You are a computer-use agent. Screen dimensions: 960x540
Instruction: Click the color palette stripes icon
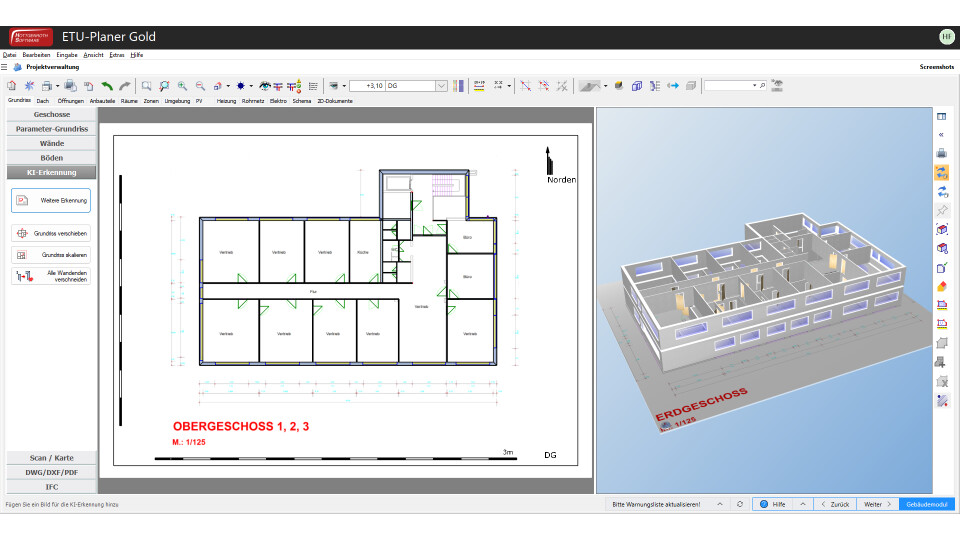click(x=459, y=86)
